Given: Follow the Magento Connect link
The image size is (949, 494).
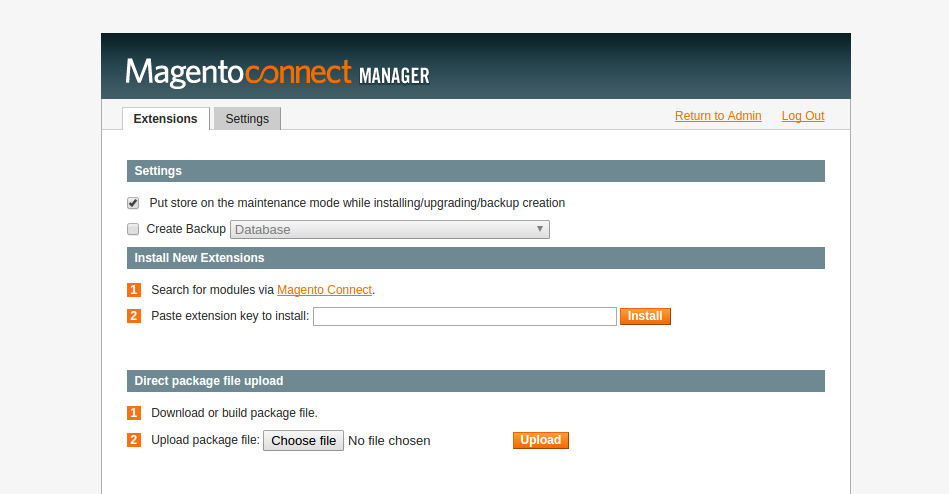Looking at the screenshot, I should tap(324, 290).
